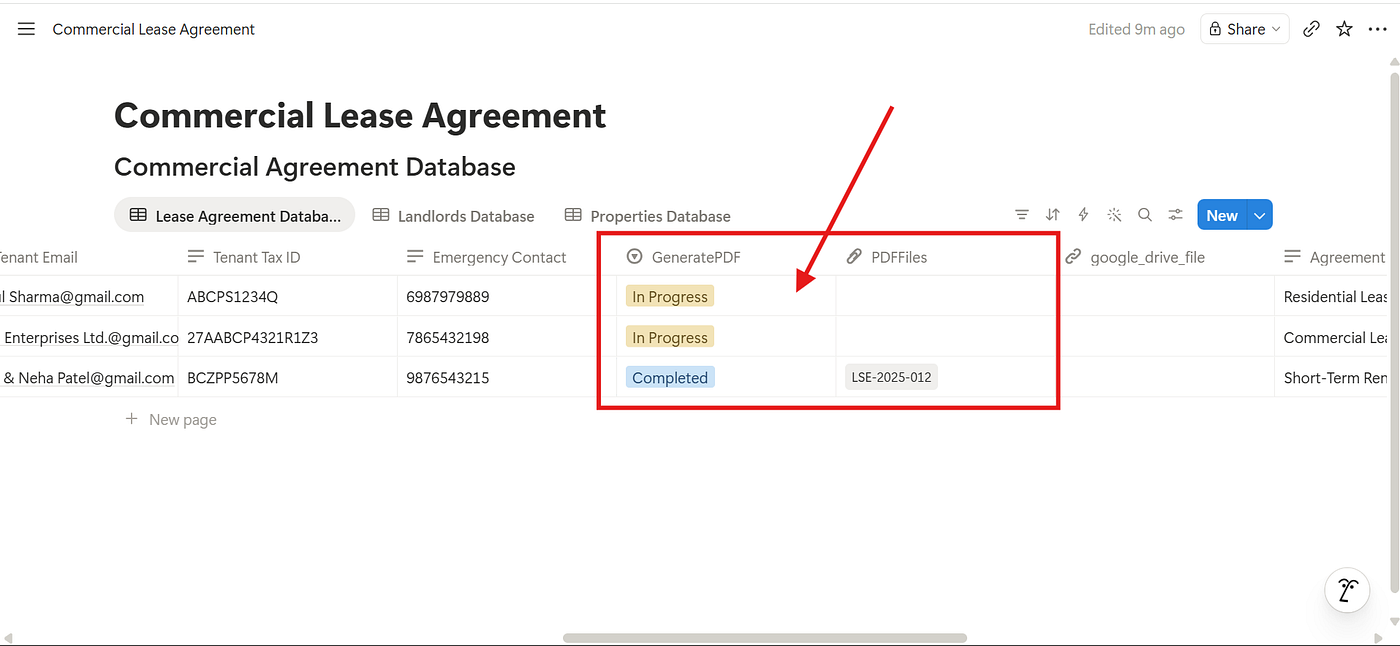Open the Completed status tag
This screenshot has width=1400, height=646.
click(x=670, y=378)
